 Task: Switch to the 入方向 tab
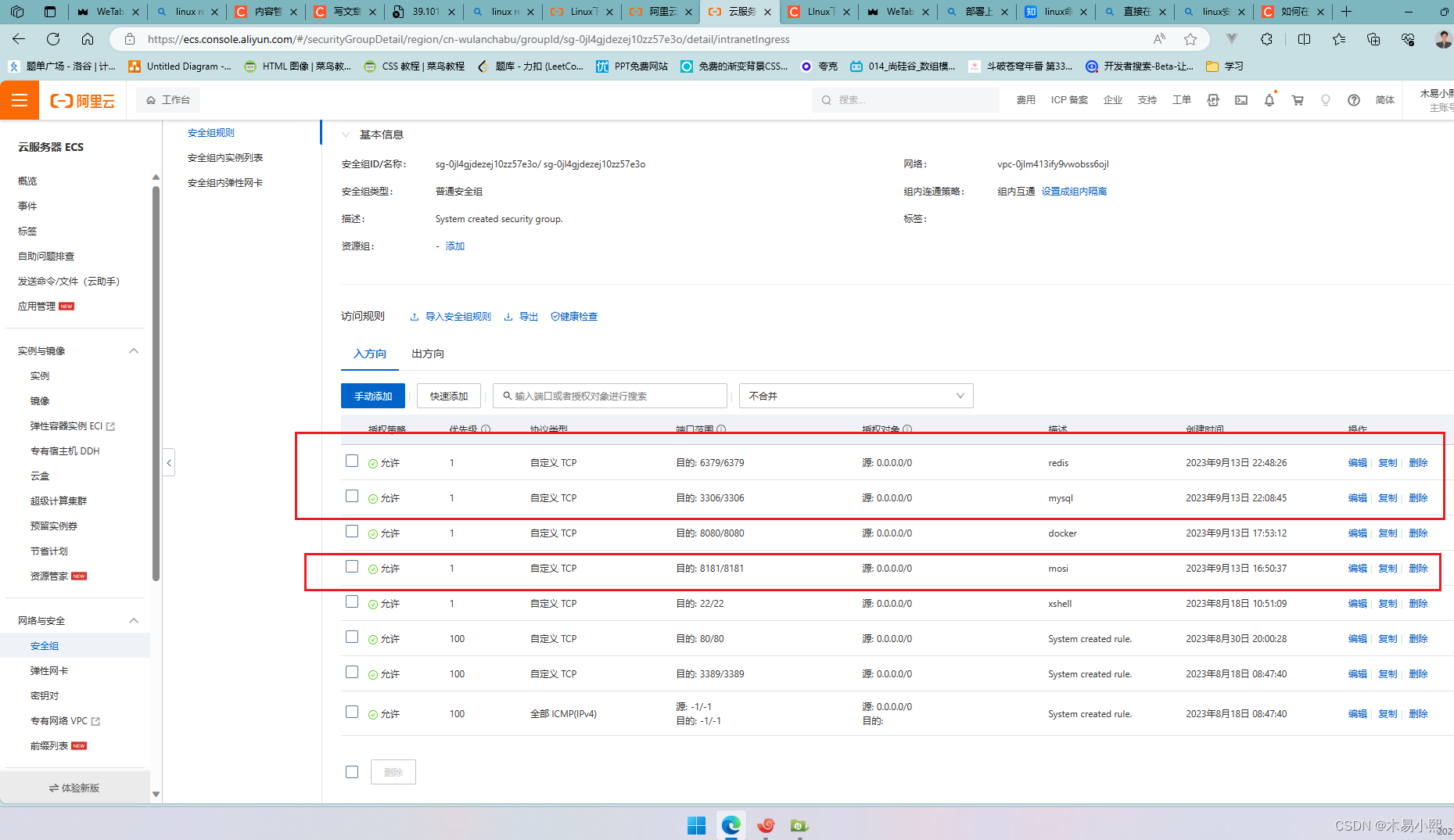click(x=370, y=354)
